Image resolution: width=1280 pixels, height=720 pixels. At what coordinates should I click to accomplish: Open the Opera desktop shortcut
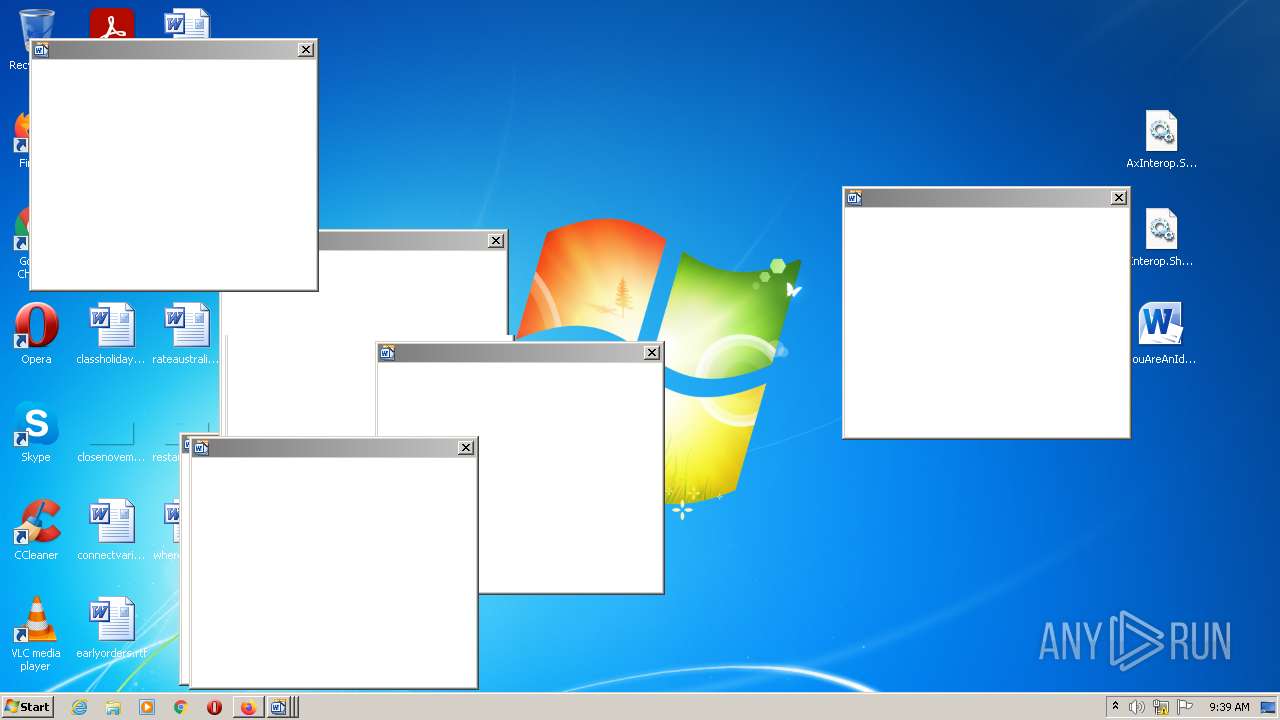pyautogui.click(x=36, y=333)
